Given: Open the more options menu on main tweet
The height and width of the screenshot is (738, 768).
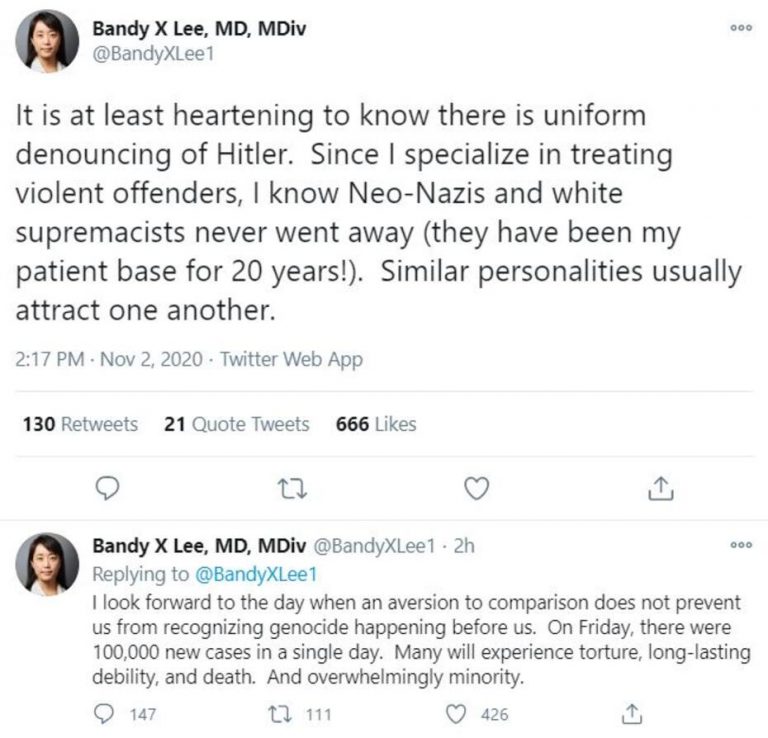Looking at the screenshot, I should coord(740,28).
